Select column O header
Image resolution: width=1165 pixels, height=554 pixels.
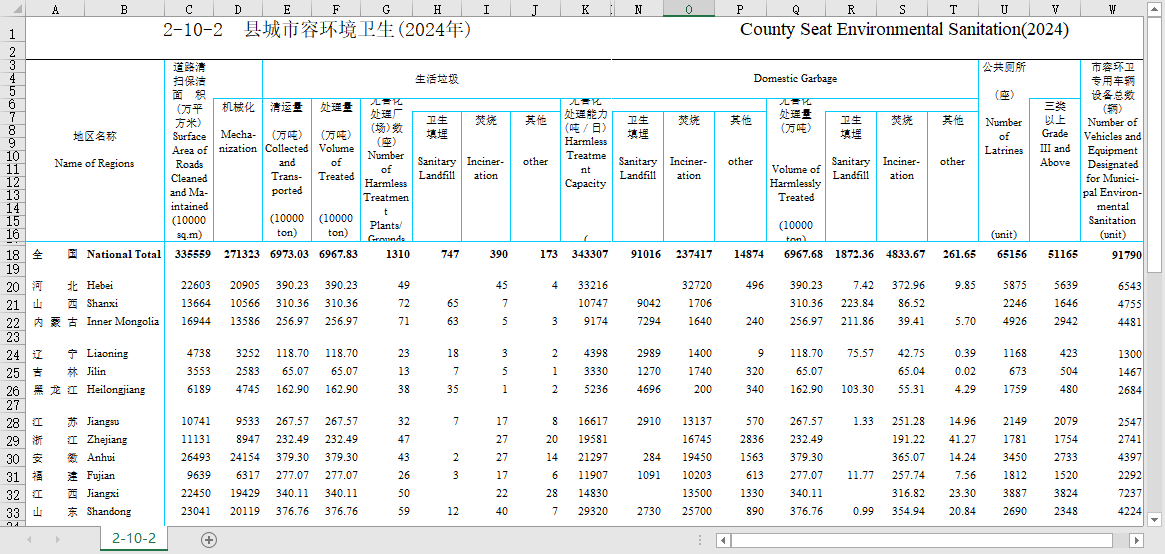689,9
